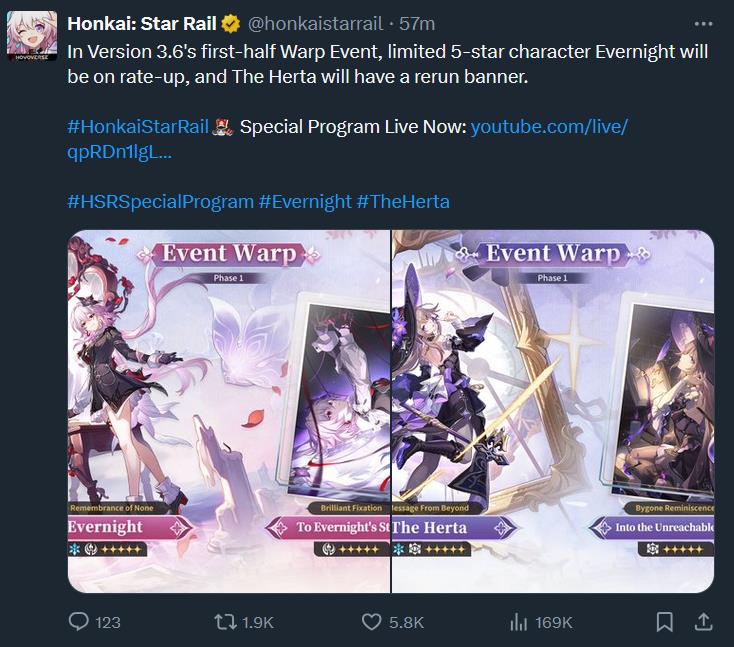Viewport: 734px width, 647px height.
Task: Click the 1.9K repost count
Action: click(x=258, y=623)
